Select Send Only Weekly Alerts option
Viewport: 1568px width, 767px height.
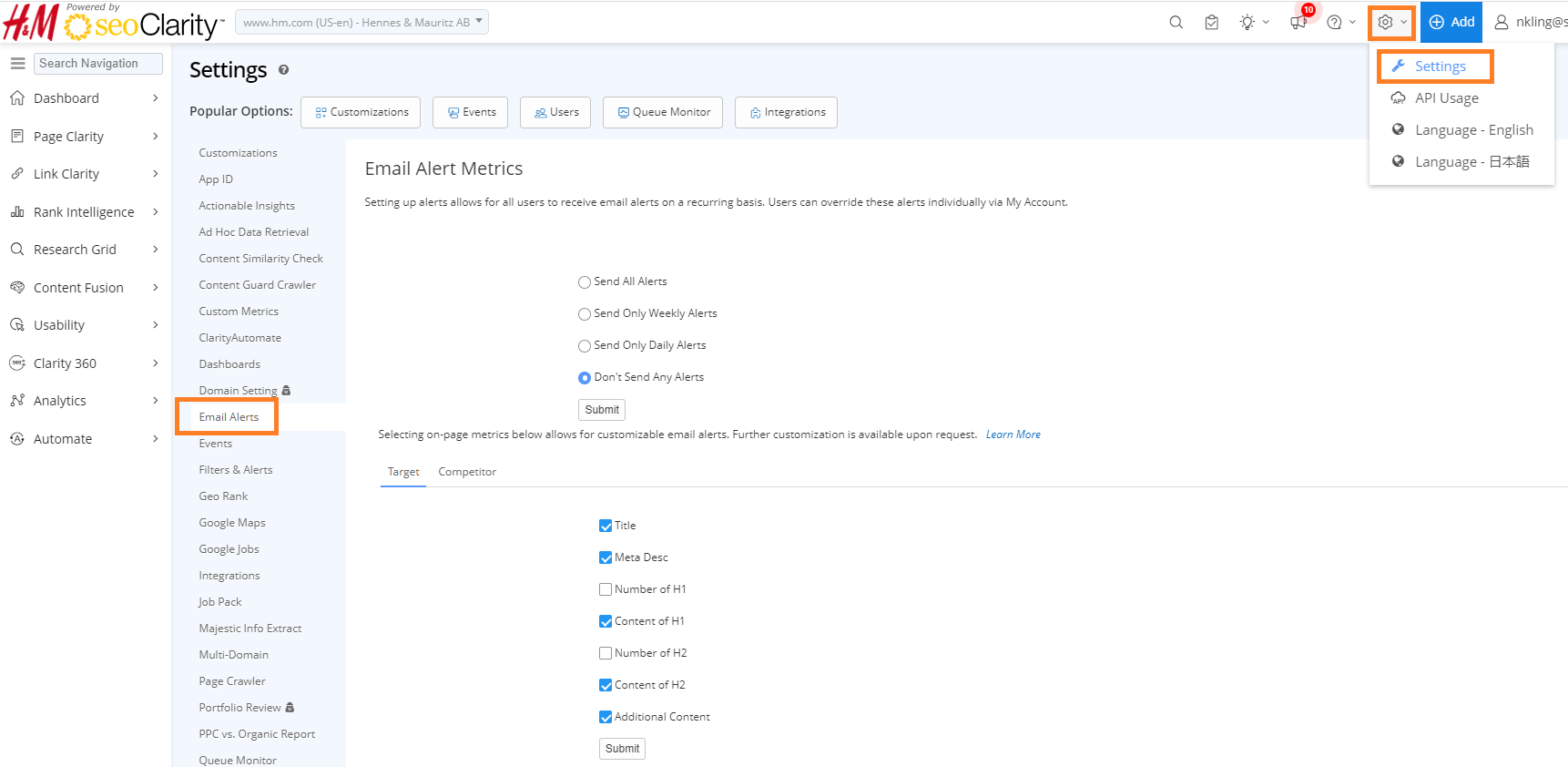point(585,314)
